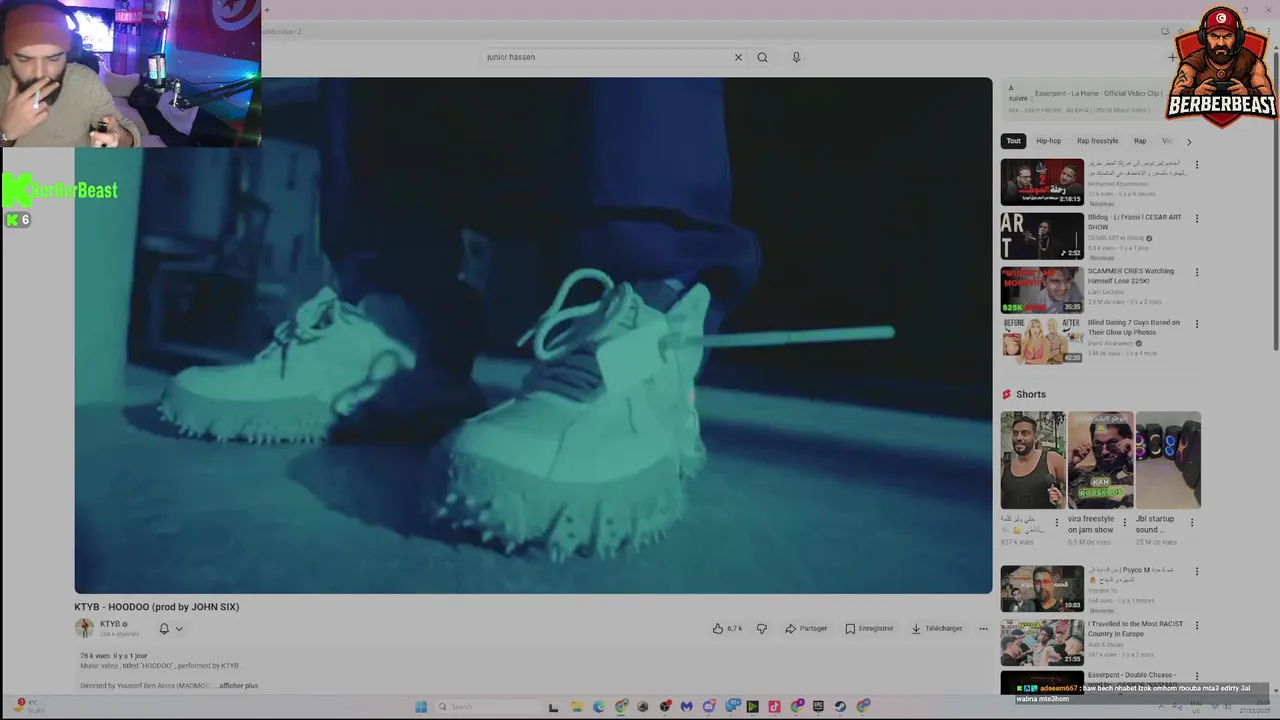This screenshot has height=720, width=1280.
Task: Open notification bell dropdown for KTYB
Action: point(171,629)
